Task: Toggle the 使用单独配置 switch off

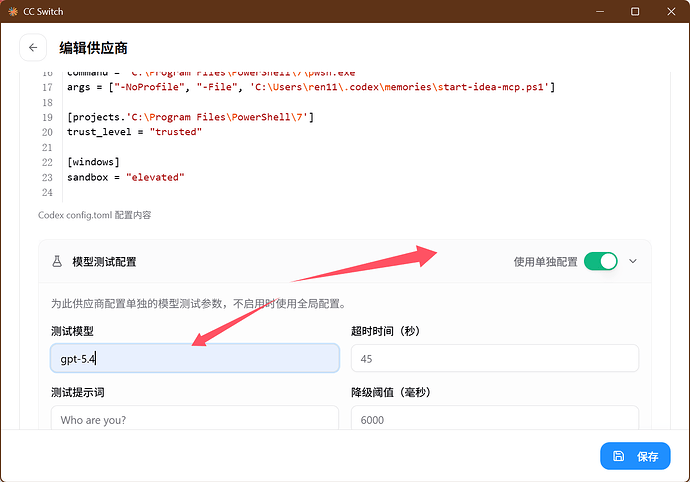Action: click(x=601, y=261)
